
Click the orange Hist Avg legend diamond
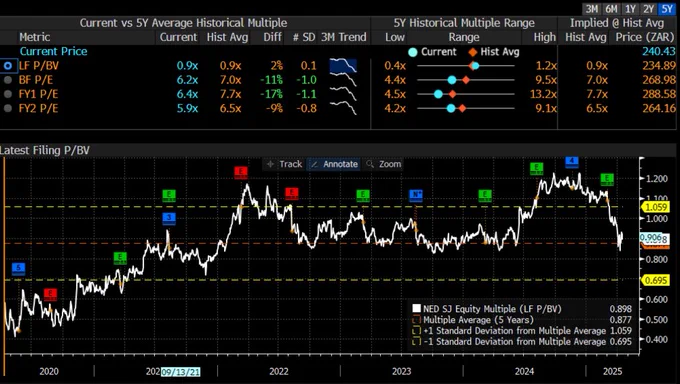coord(472,52)
